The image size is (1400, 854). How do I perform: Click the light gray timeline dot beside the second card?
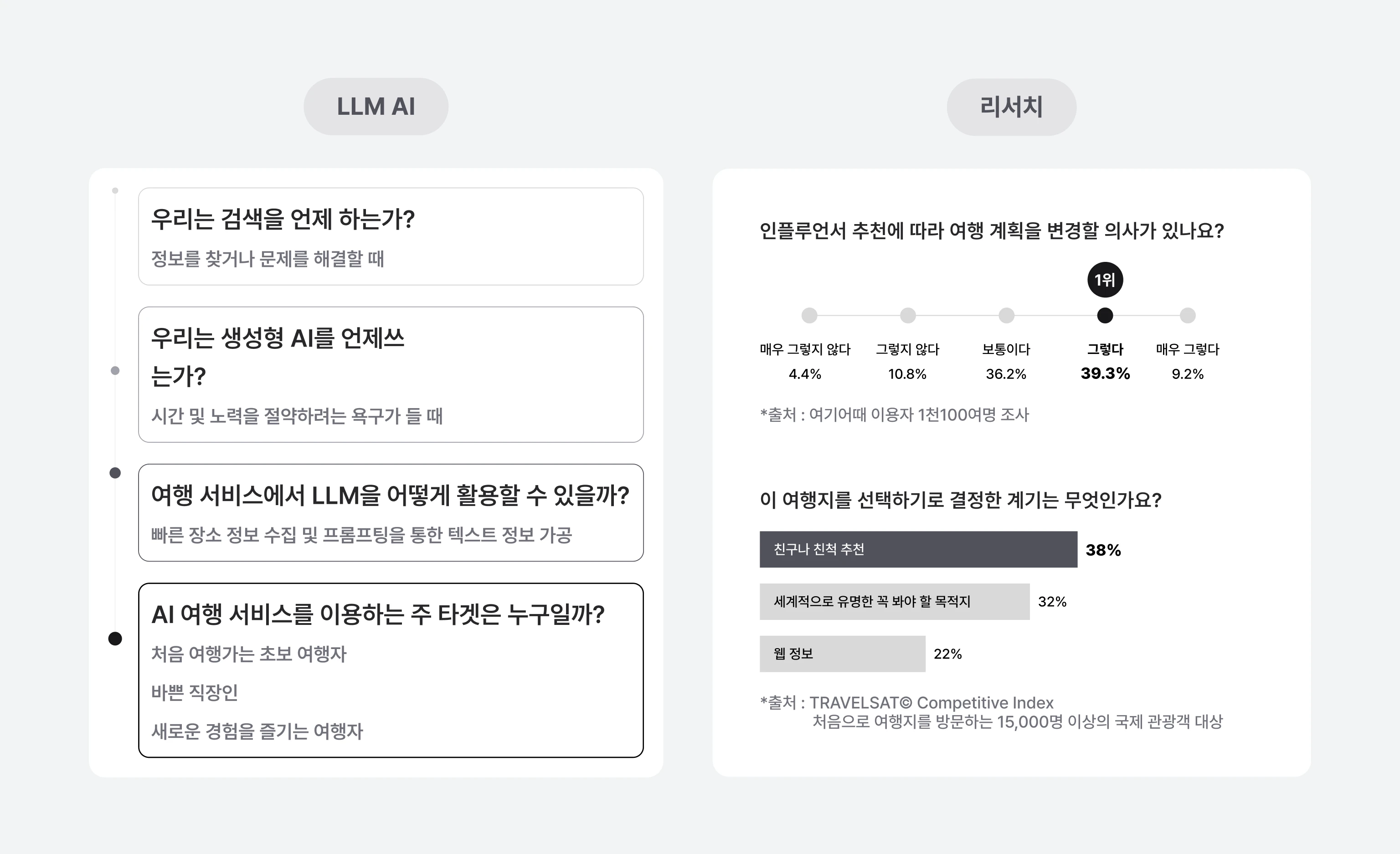coord(115,370)
